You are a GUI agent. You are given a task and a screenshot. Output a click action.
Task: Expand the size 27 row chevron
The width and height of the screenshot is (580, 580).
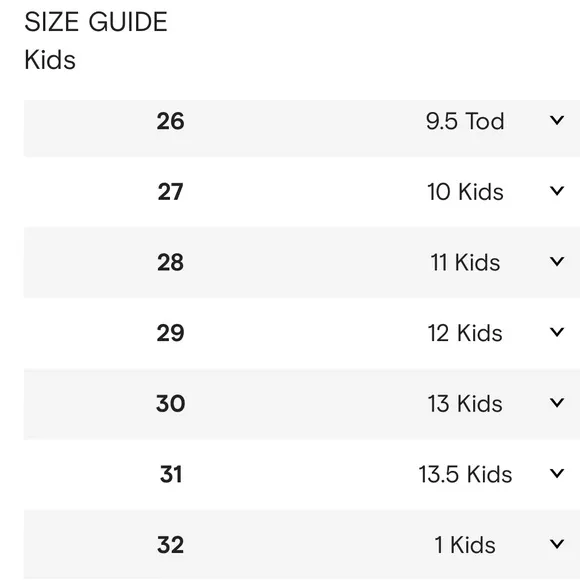[x=557, y=191]
